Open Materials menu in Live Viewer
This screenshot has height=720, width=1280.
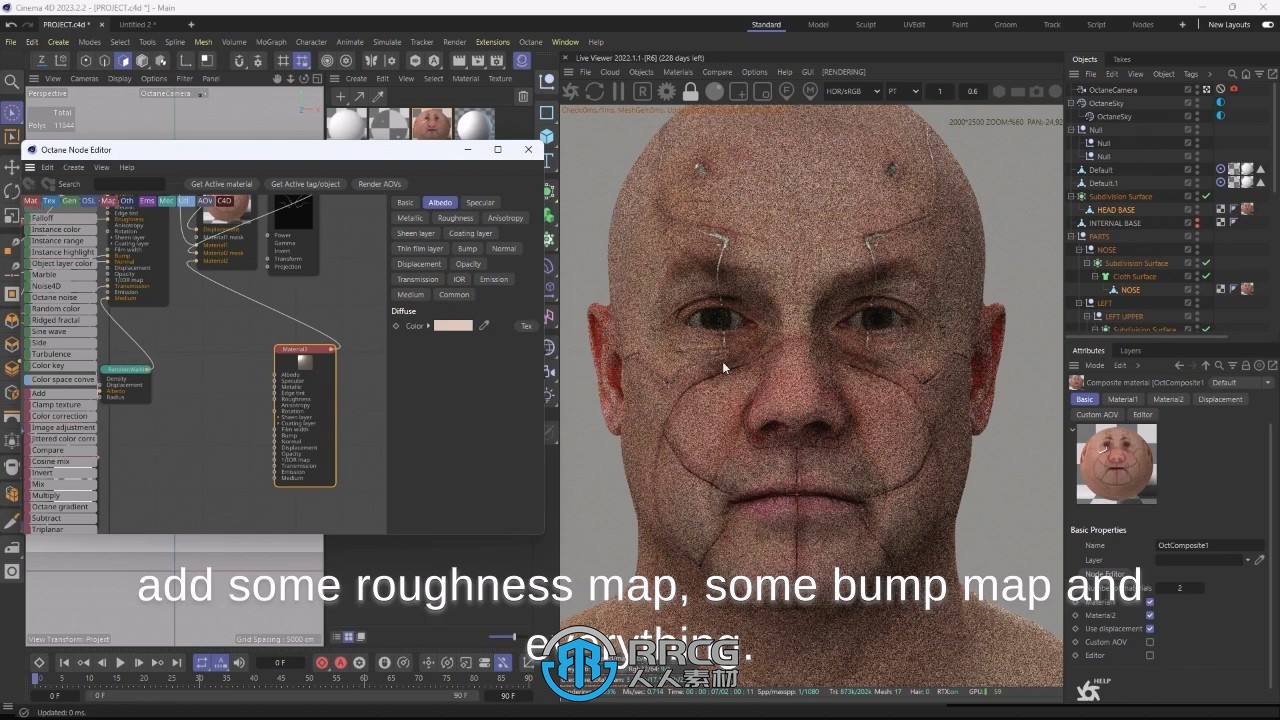677,72
